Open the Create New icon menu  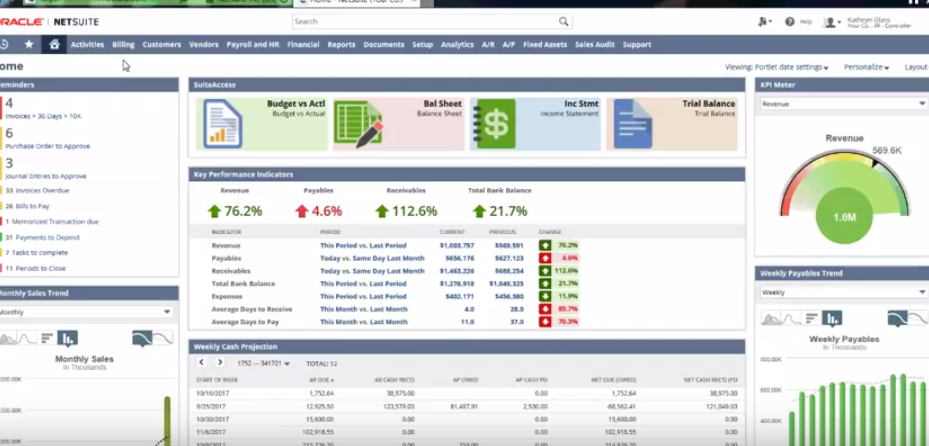coord(764,21)
